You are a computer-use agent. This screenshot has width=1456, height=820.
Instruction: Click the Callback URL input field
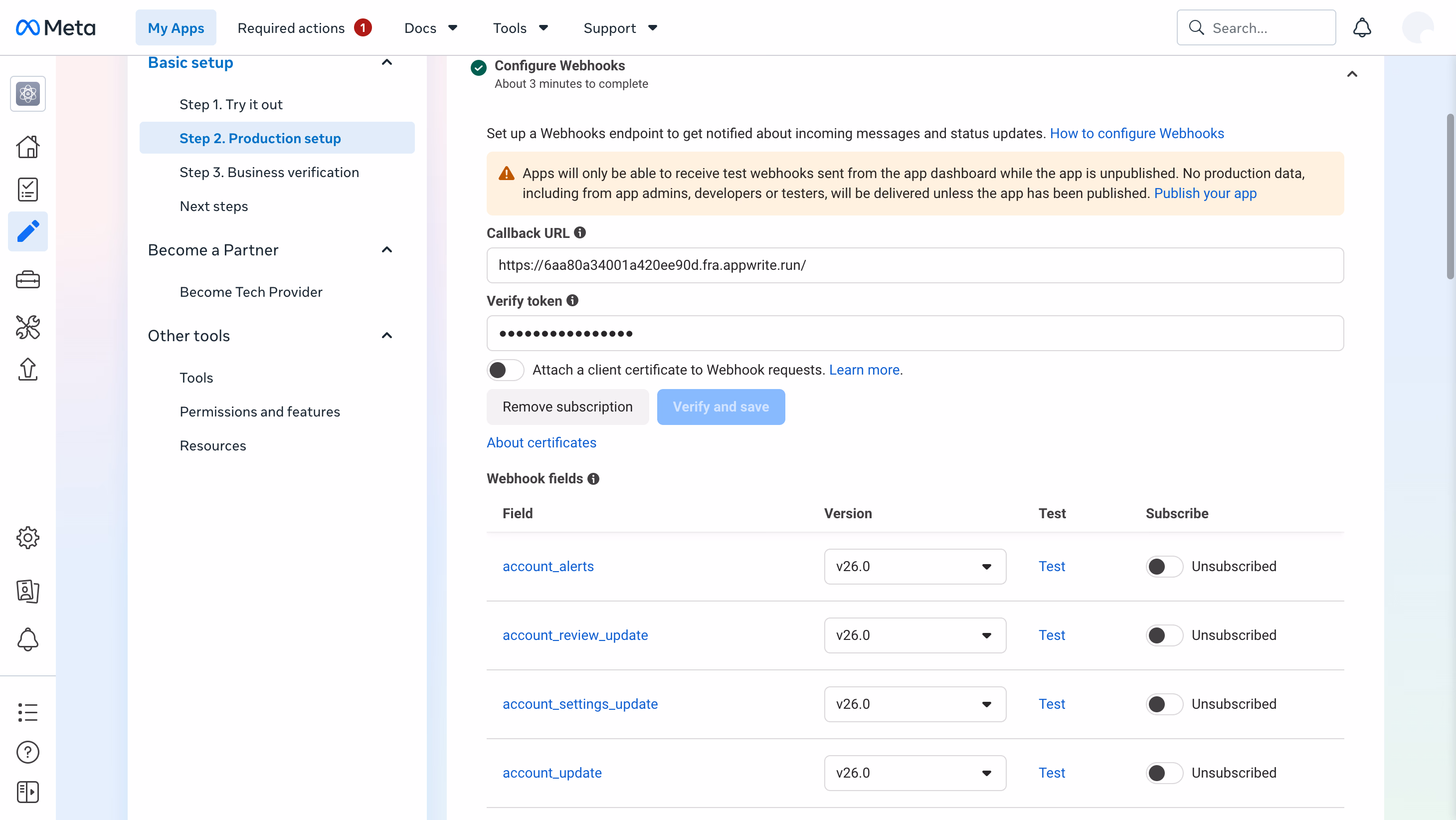[915, 265]
